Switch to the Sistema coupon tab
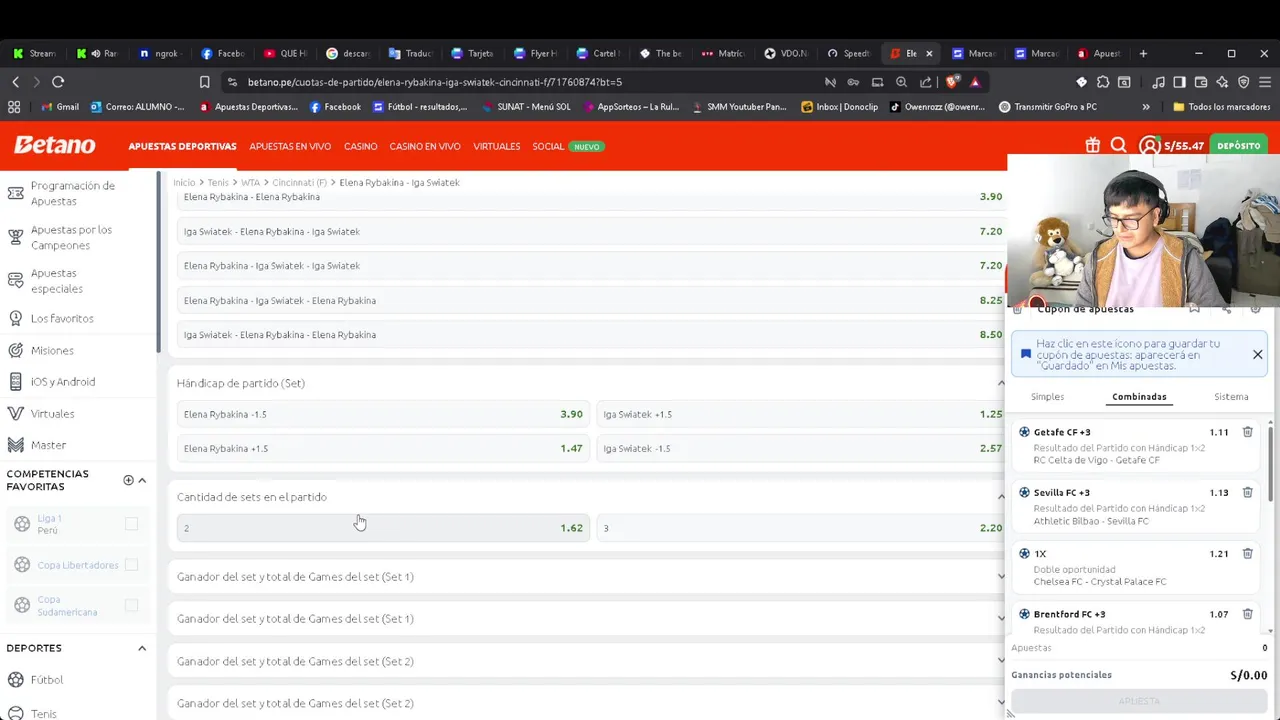The height and width of the screenshot is (720, 1280). pyautogui.click(x=1231, y=397)
